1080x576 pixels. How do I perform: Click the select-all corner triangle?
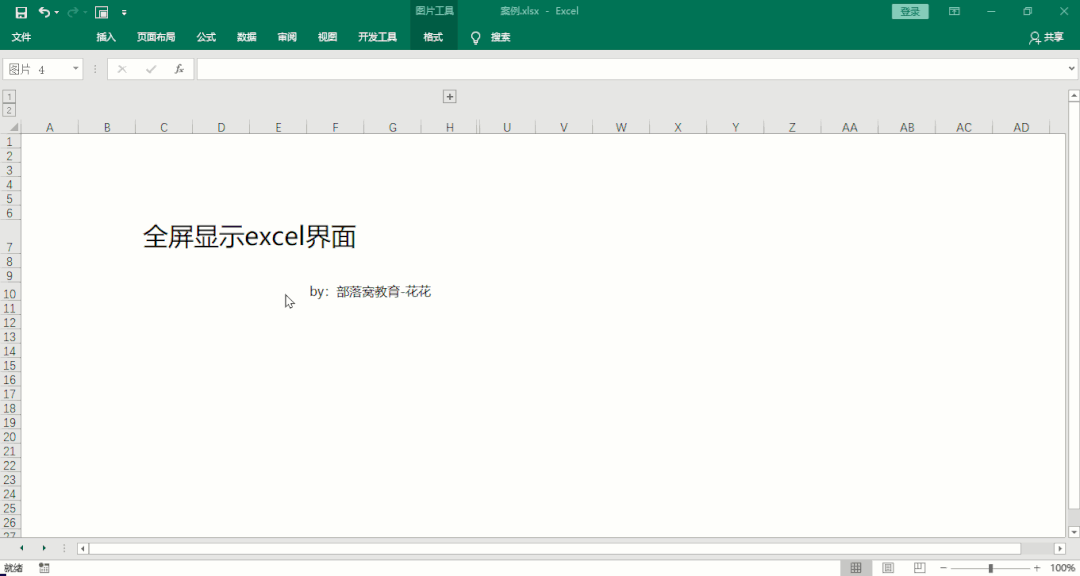(x=13, y=128)
